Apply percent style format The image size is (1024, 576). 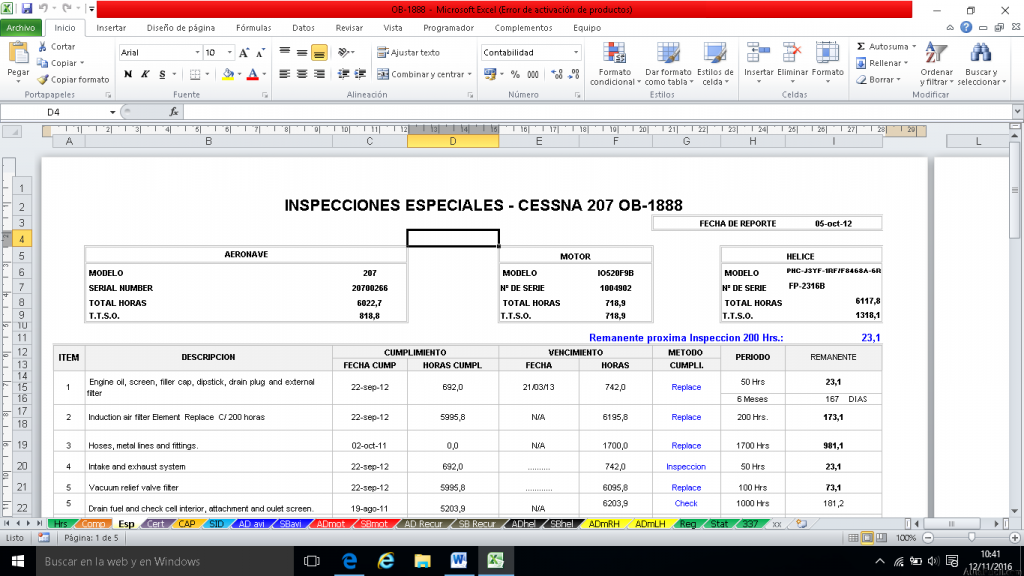[x=515, y=74]
